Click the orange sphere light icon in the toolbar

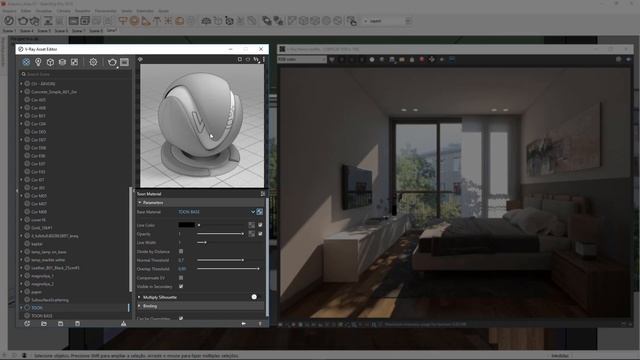pyautogui.click(x=134, y=21)
